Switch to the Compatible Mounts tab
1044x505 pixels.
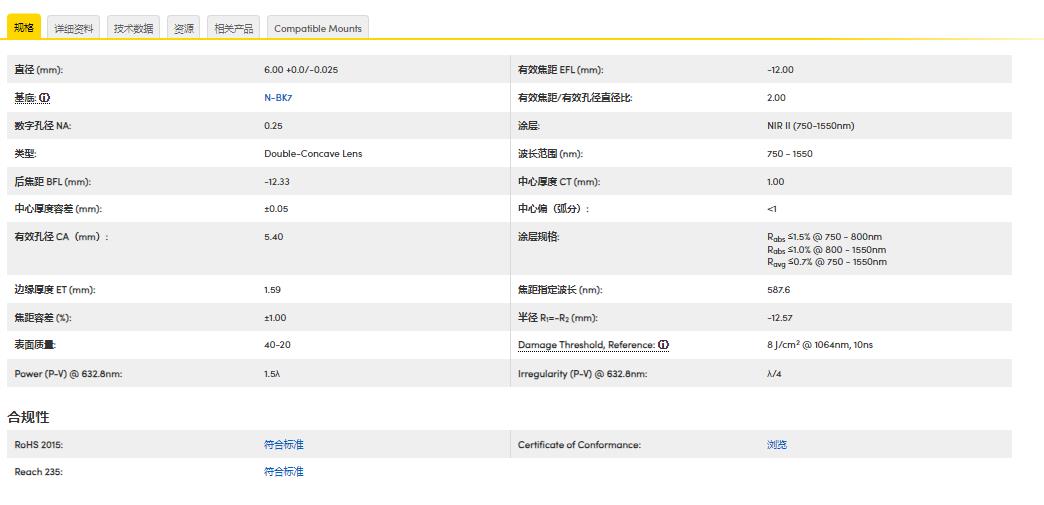click(x=317, y=28)
